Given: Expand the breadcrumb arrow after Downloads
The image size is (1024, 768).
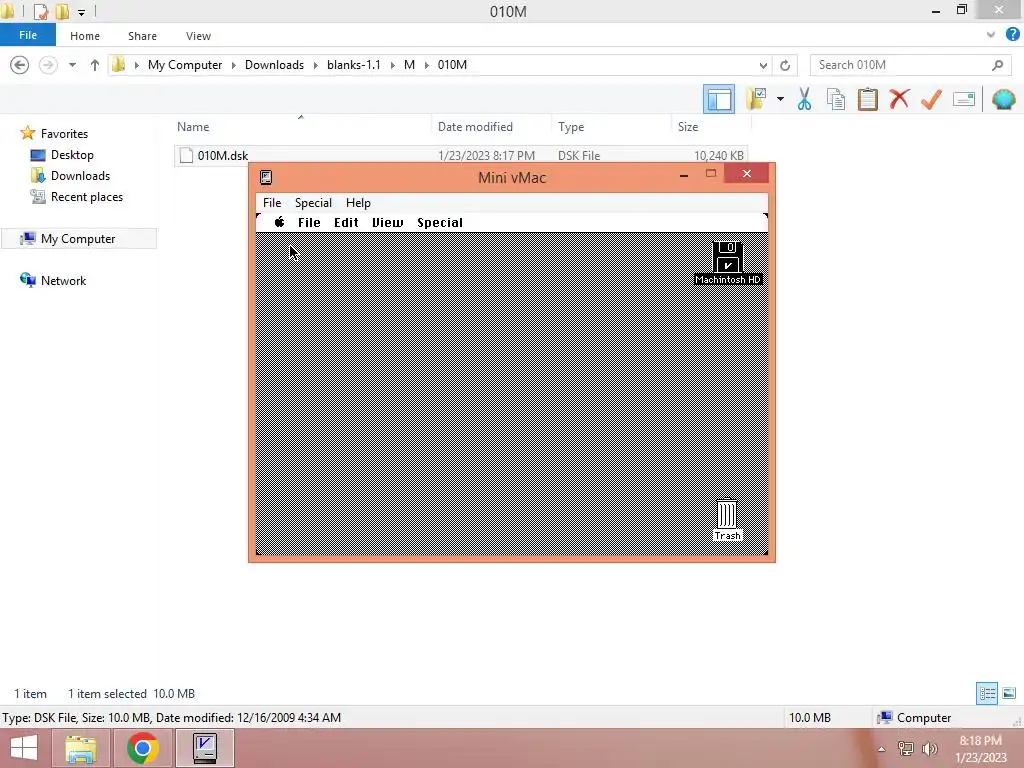Looking at the screenshot, I should click(315, 65).
